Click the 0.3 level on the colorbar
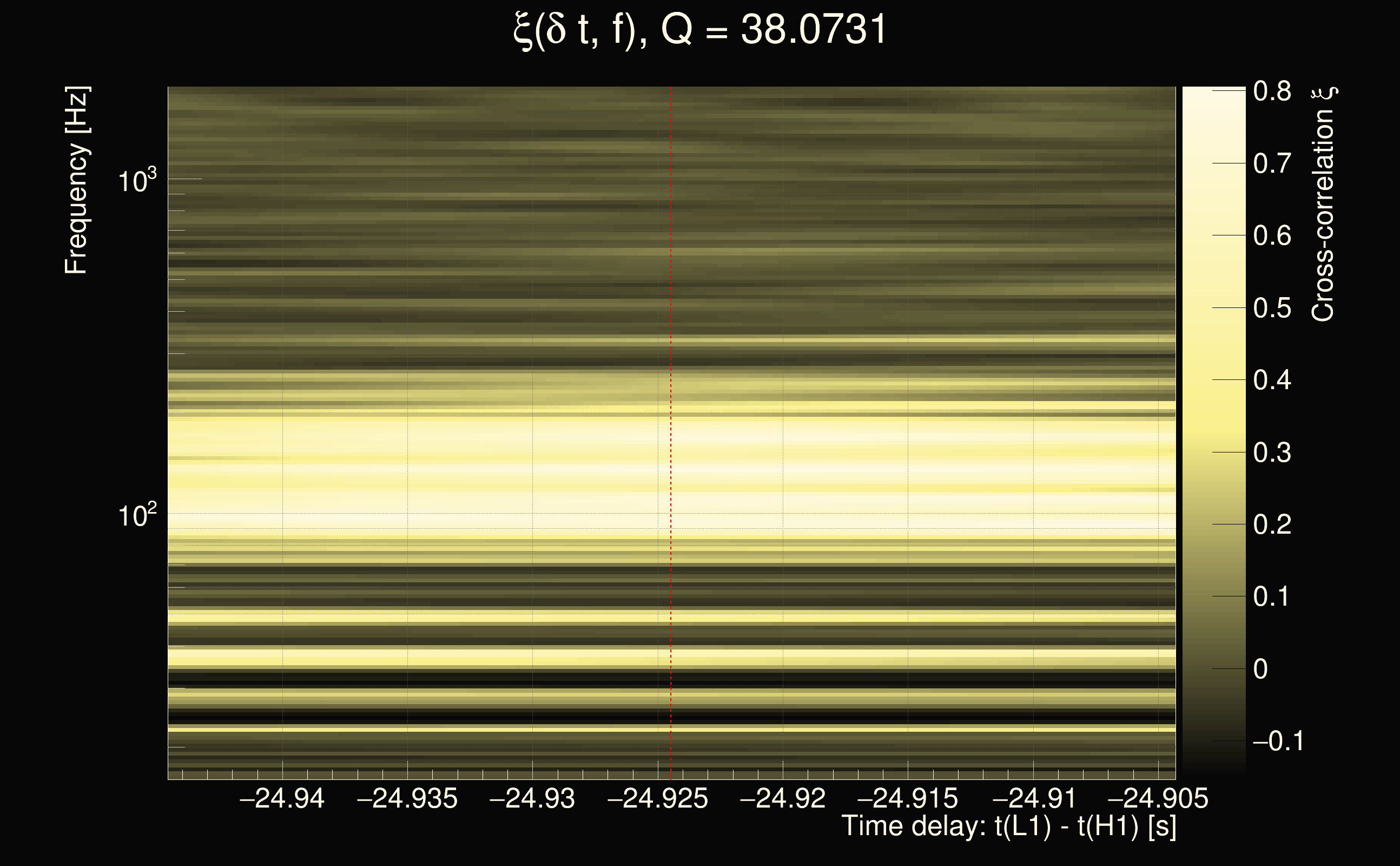The image size is (1400, 866). tap(1272, 452)
